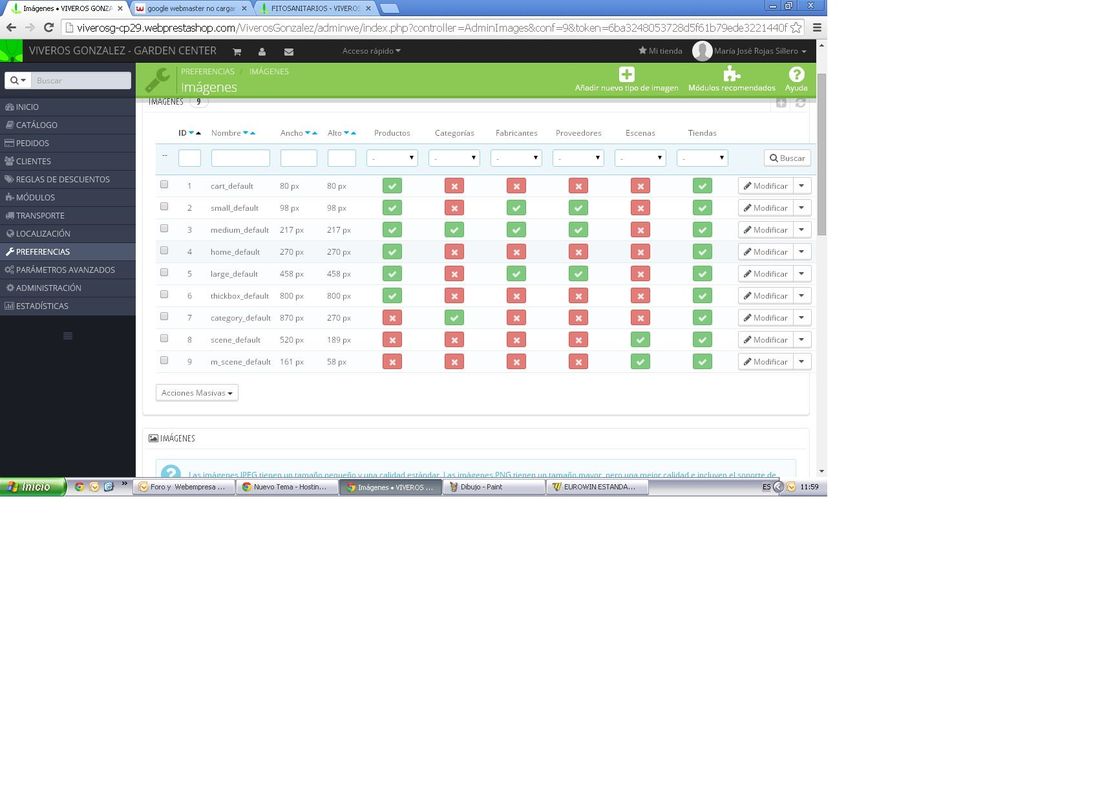The height and width of the screenshot is (799, 1100).
Task: Go back with browser back arrow
Action: (x=11, y=27)
